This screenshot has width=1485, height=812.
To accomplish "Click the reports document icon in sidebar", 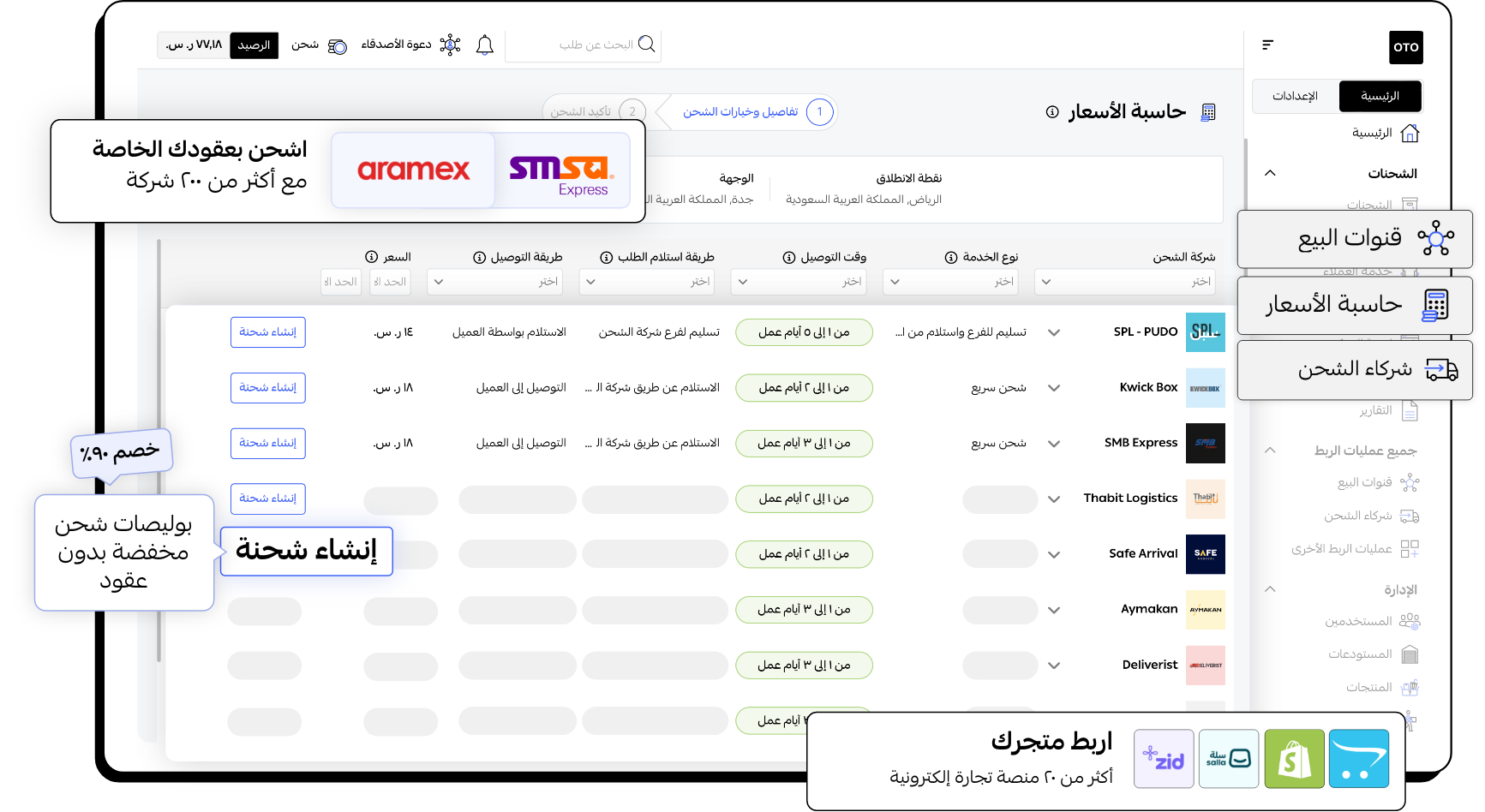I will click(x=1410, y=411).
